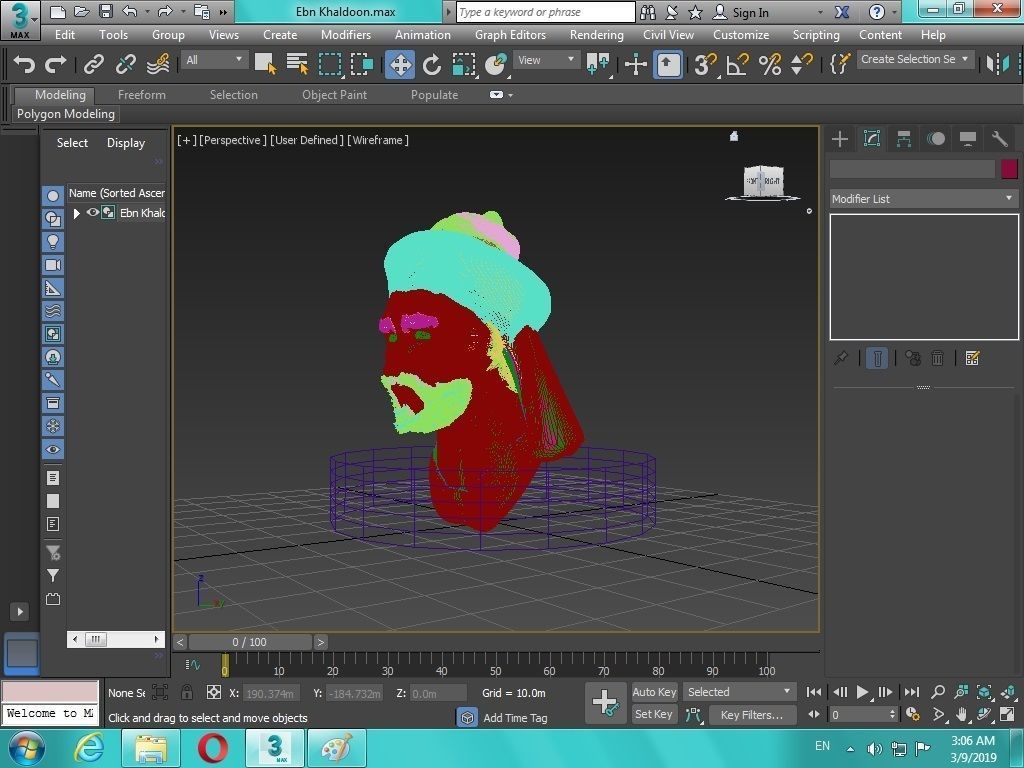Image resolution: width=1024 pixels, height=768 pixels.
Task: Click the object color swatch
Action: (1009, 169)
